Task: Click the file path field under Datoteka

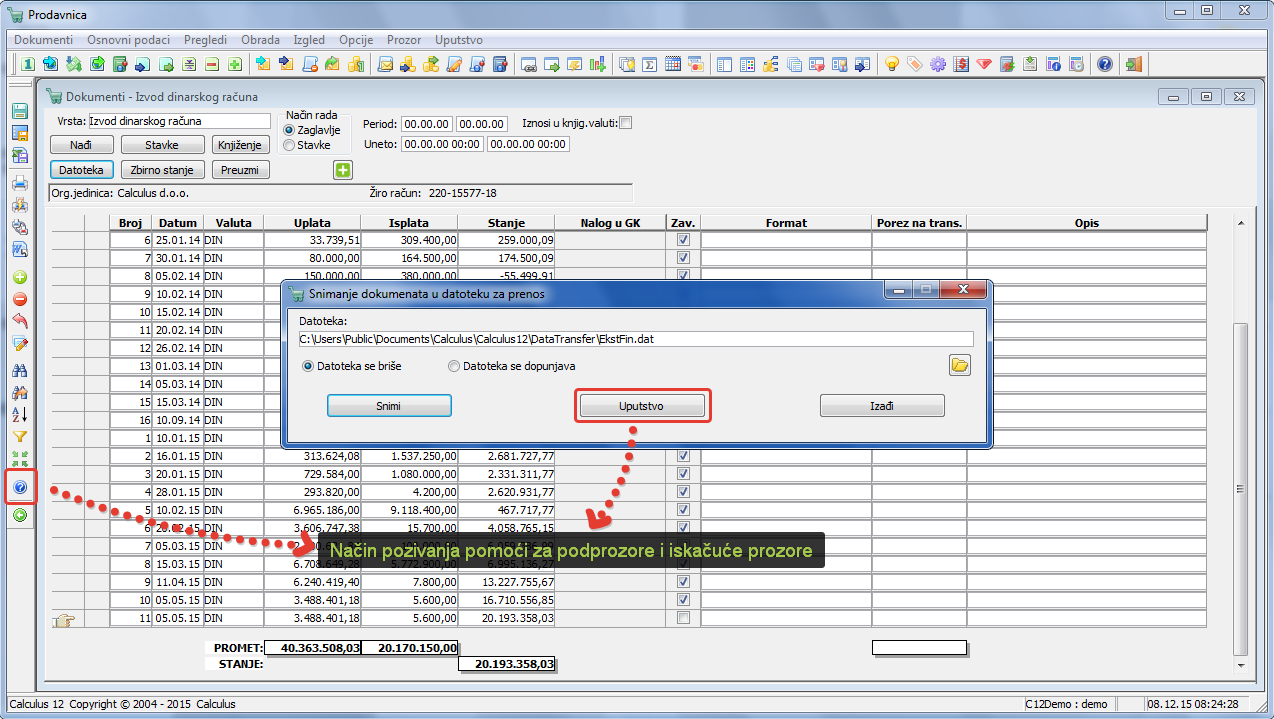Action: coord(635,339)
